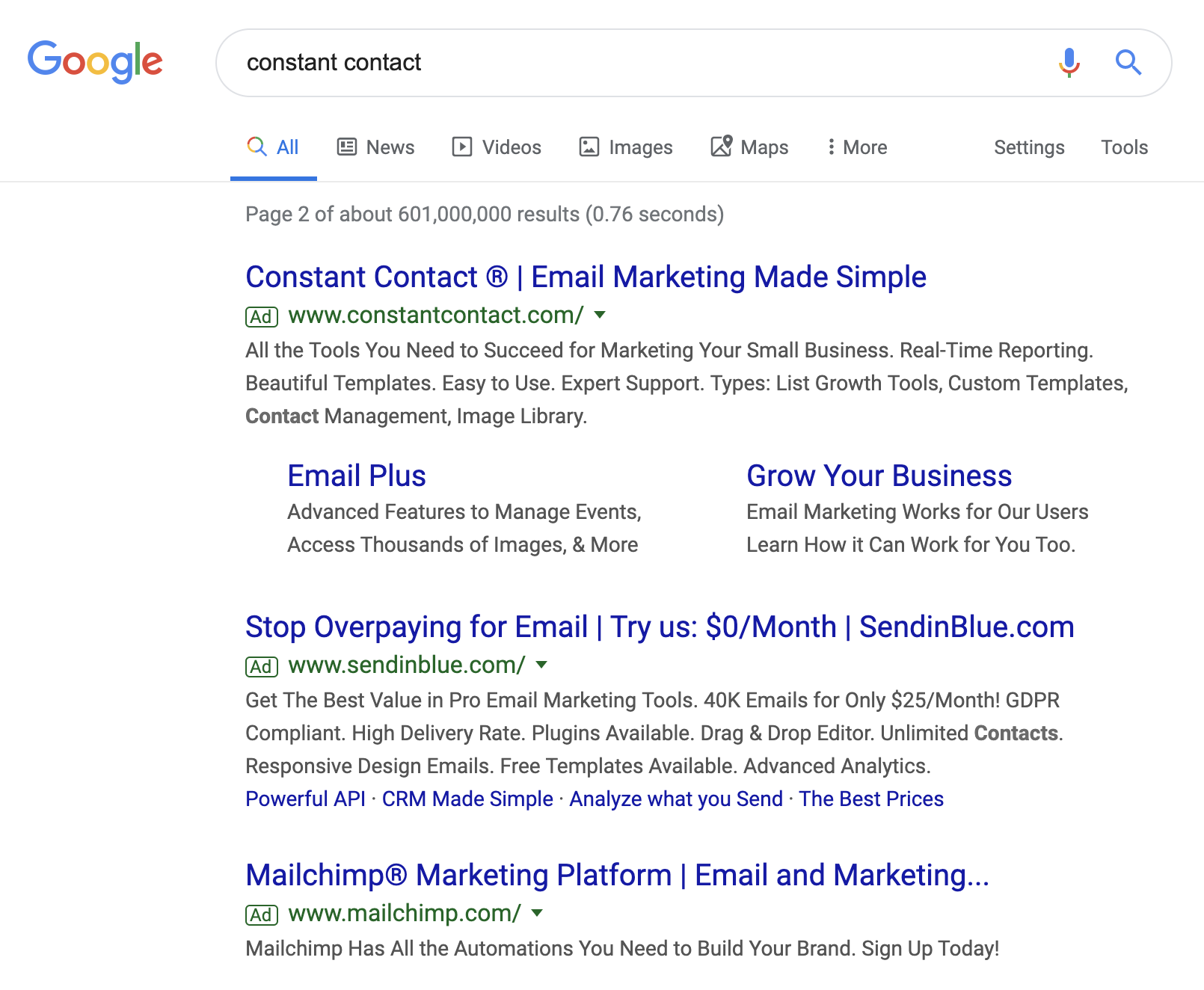Switch to the All results tab
The width and height of the screenshot is (1204, 990).
point(274,147)
